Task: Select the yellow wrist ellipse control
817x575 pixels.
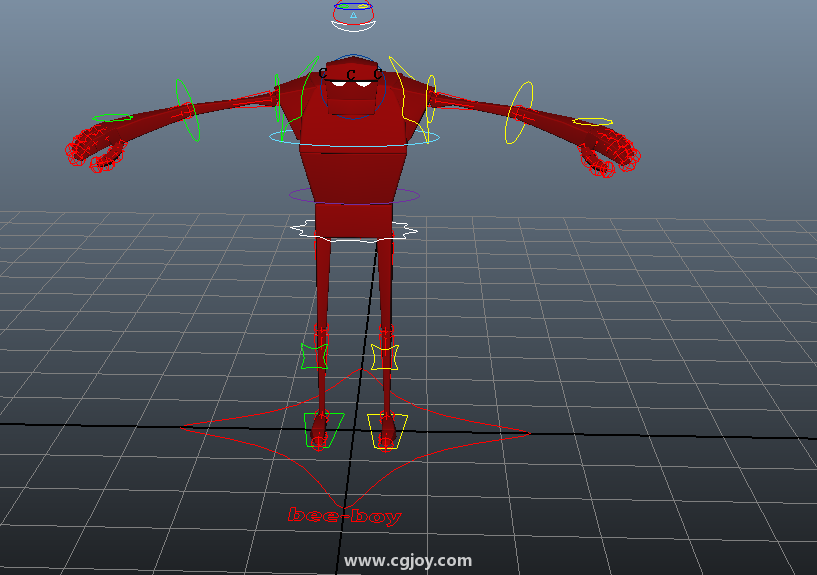Action: (x=592, y=122)
